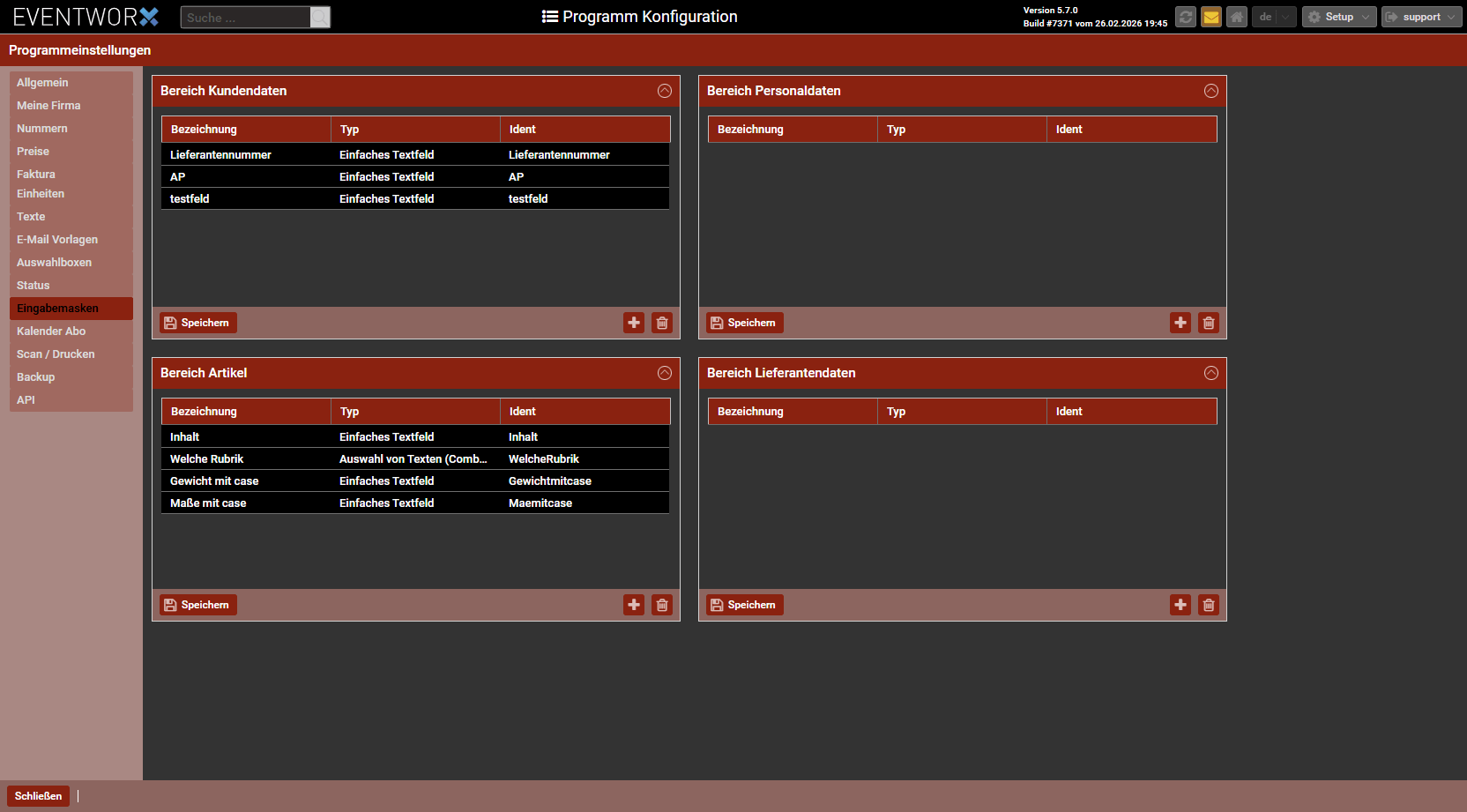Viewport: 1467px width, 812px height.
Task: Expand the support user dropdown
Action: click(x=1421, y=17)
